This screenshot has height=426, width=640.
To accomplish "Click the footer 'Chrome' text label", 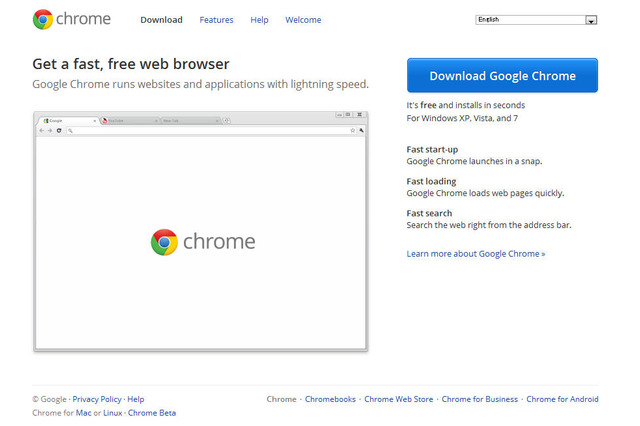I will (282, 399).
